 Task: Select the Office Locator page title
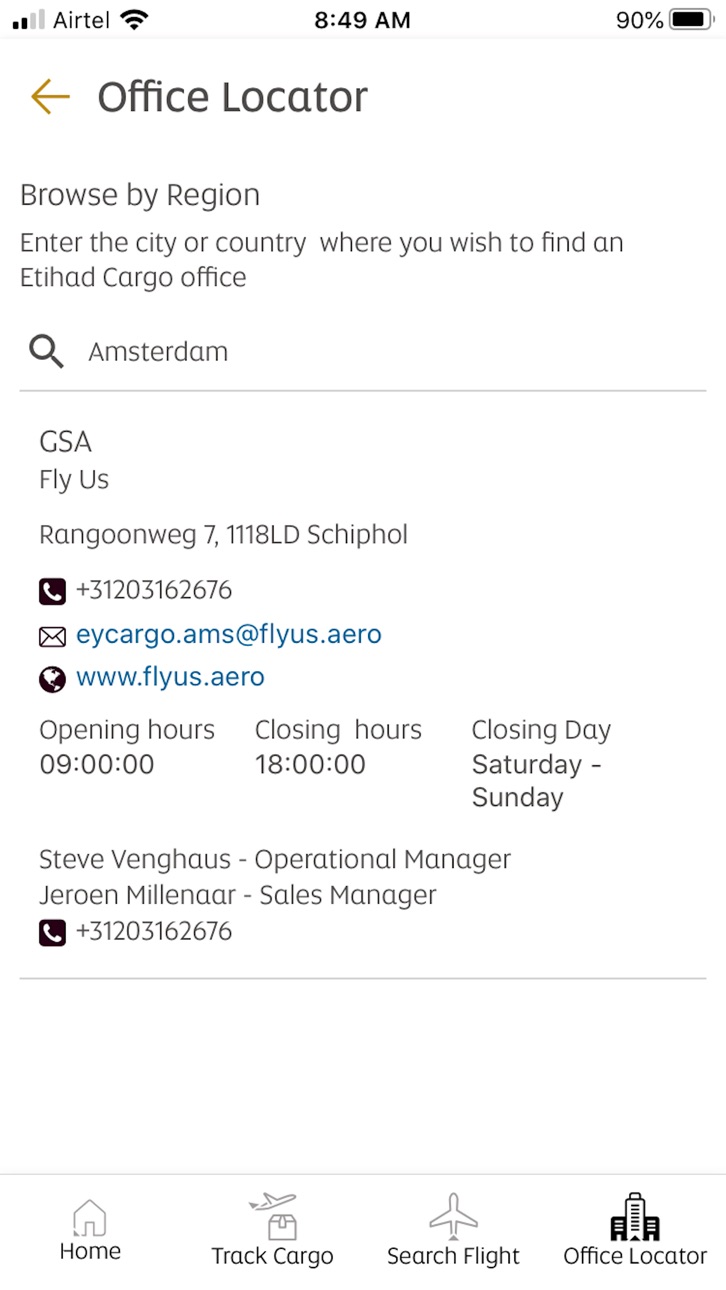[232, 97]
